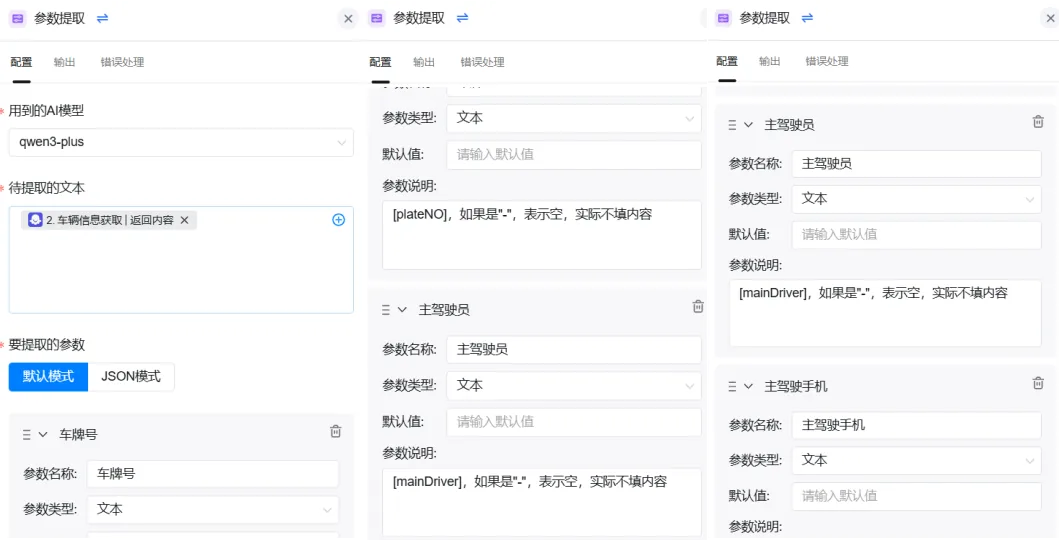The height and width of the screenshot is (540, 1059).
Task: Delete 主驾驶员 parameter in the right panel
Action: pos(1038,122)
